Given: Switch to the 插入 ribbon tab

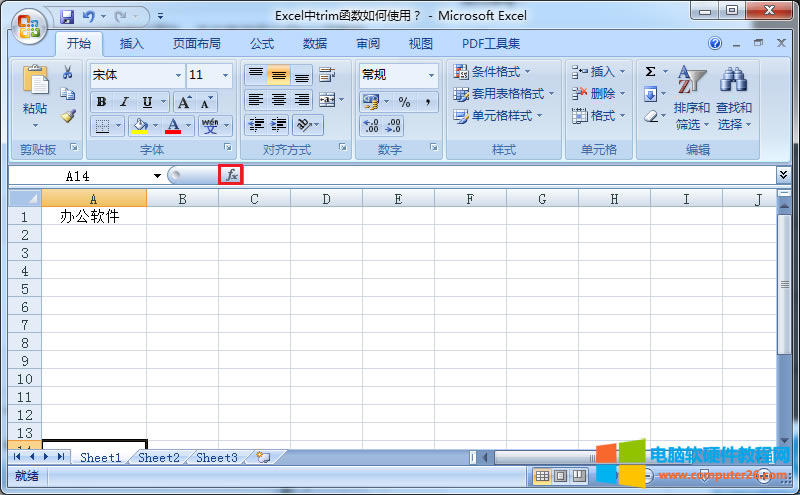Looking at the screenshot, I should point(131,44).
